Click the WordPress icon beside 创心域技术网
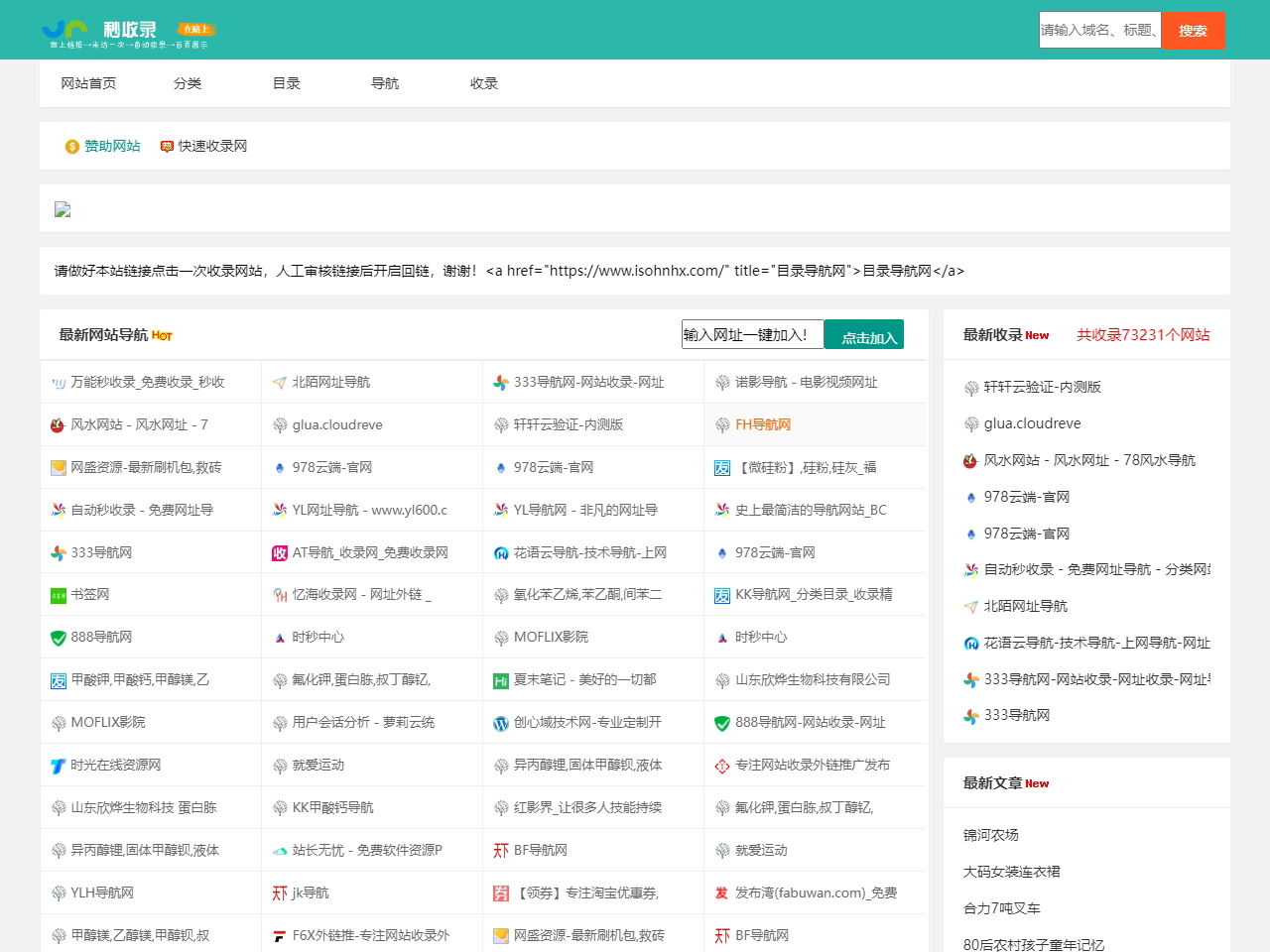The width and height of the screenshot is (1270, 952). point(501,722)
